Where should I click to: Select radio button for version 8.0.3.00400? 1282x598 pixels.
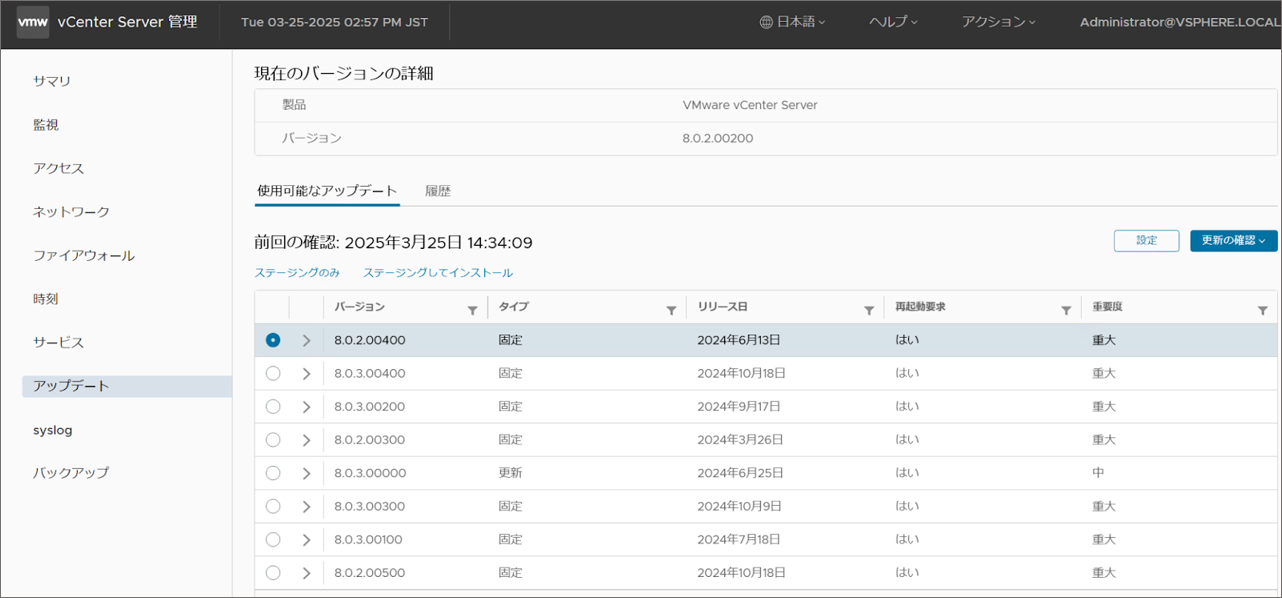pos(273,373)
